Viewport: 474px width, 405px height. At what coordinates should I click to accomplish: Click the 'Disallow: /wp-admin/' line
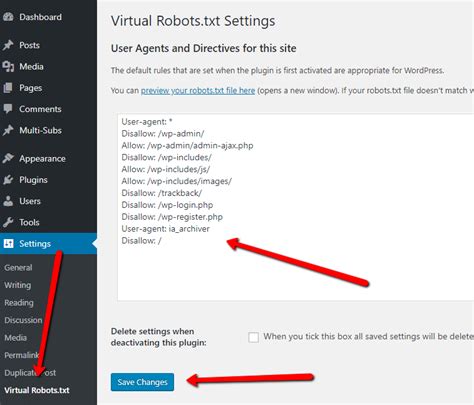pyautogui.click(x=163, y=134)
